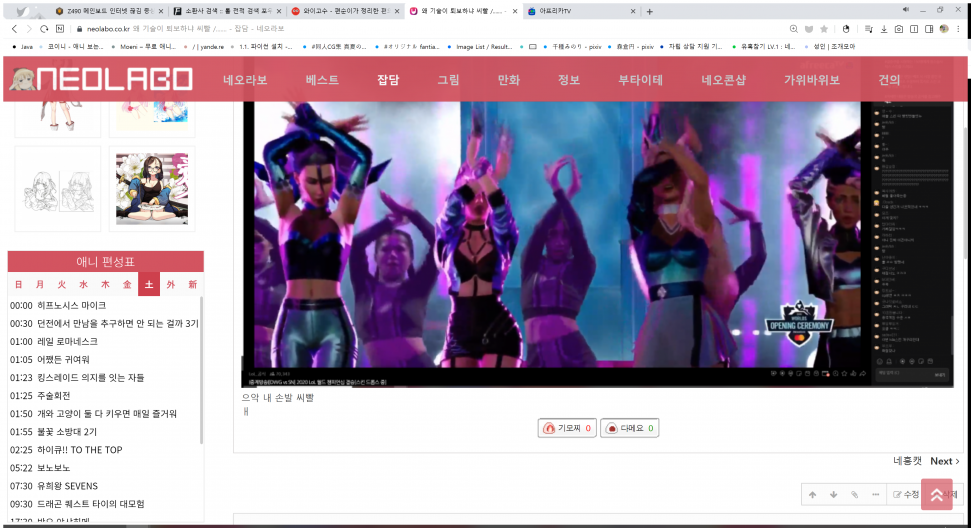Viewport: 971px width, 528px height.
Task: Select the 新 tab in schedule
Action: (193, 284)
